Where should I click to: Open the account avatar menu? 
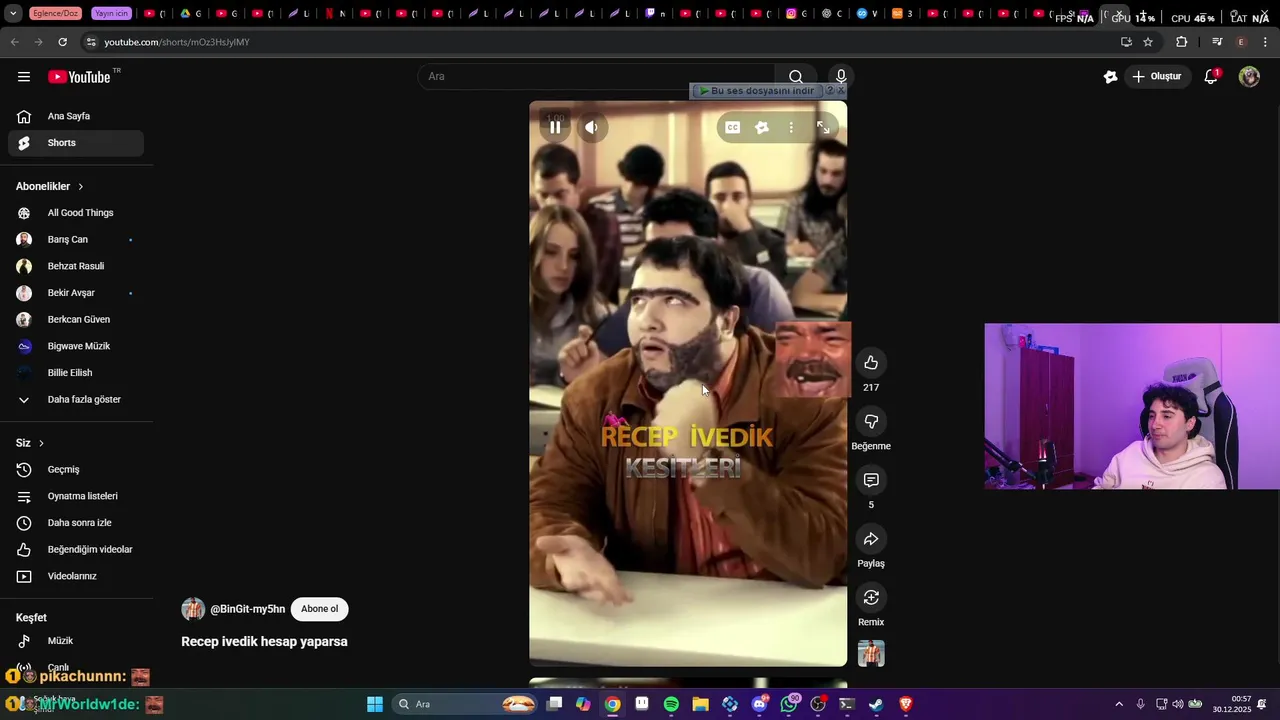[x=1249, y=77]
